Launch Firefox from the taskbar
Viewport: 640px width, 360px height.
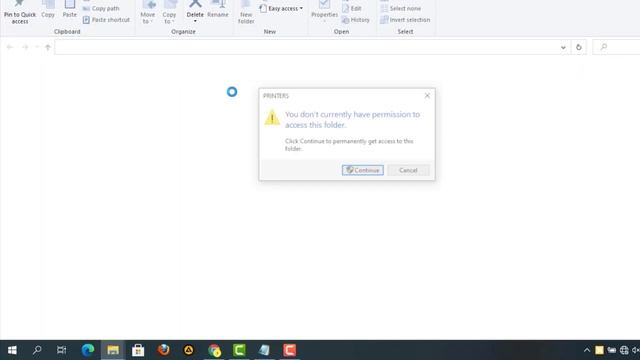click(164, 350)
